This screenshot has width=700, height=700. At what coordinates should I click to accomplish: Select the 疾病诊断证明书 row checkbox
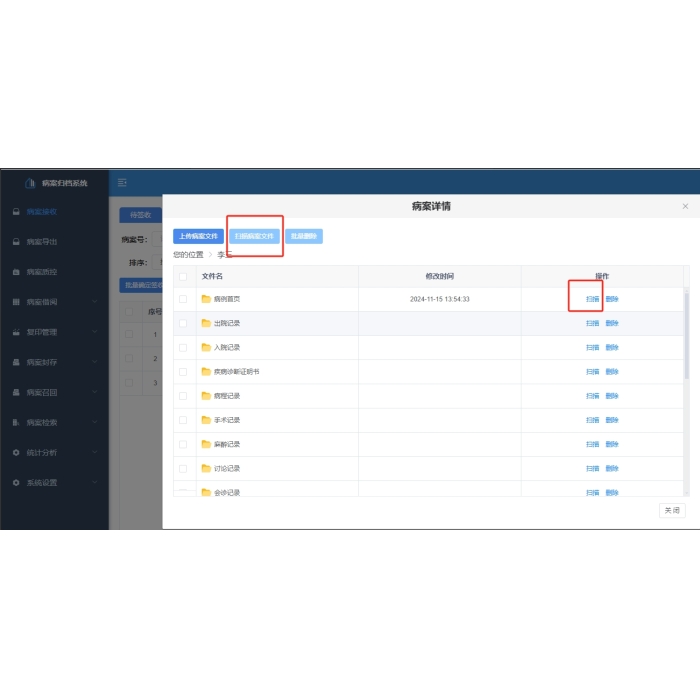pyautogui.click(x=183, y=371)
